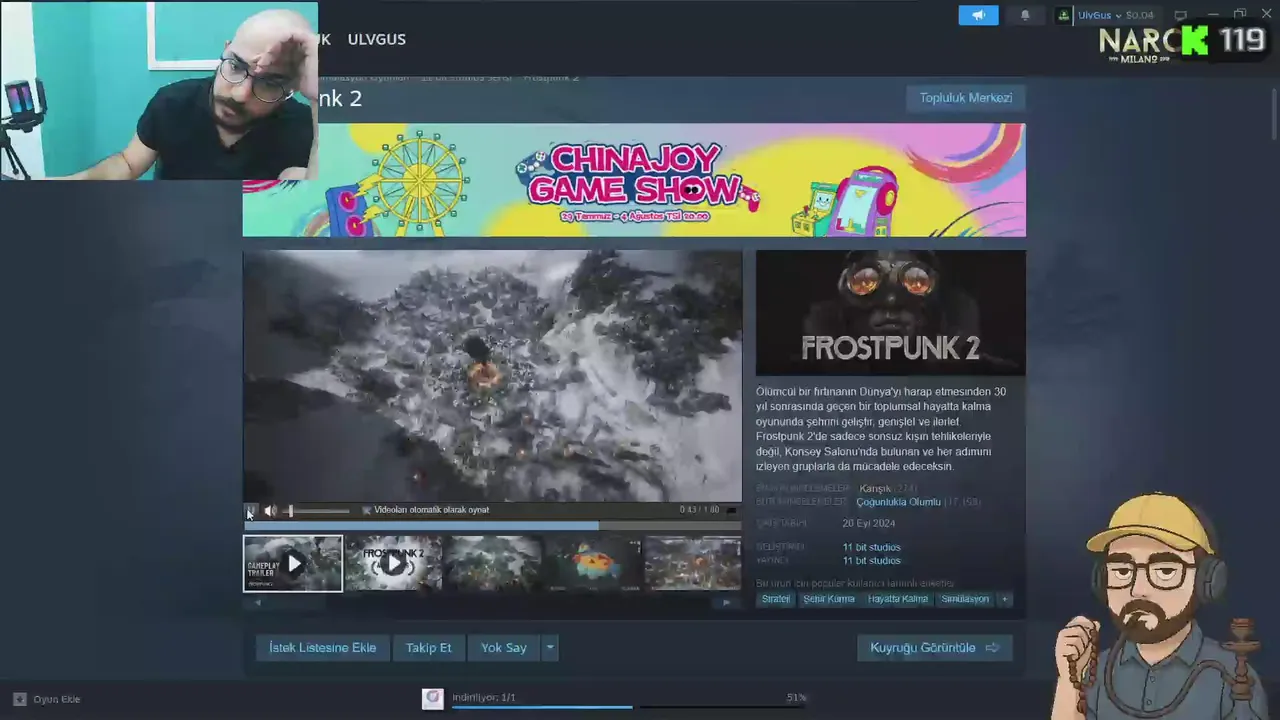
Task: Click the thumbnail strip right arrow
Action: pos(727,602)
